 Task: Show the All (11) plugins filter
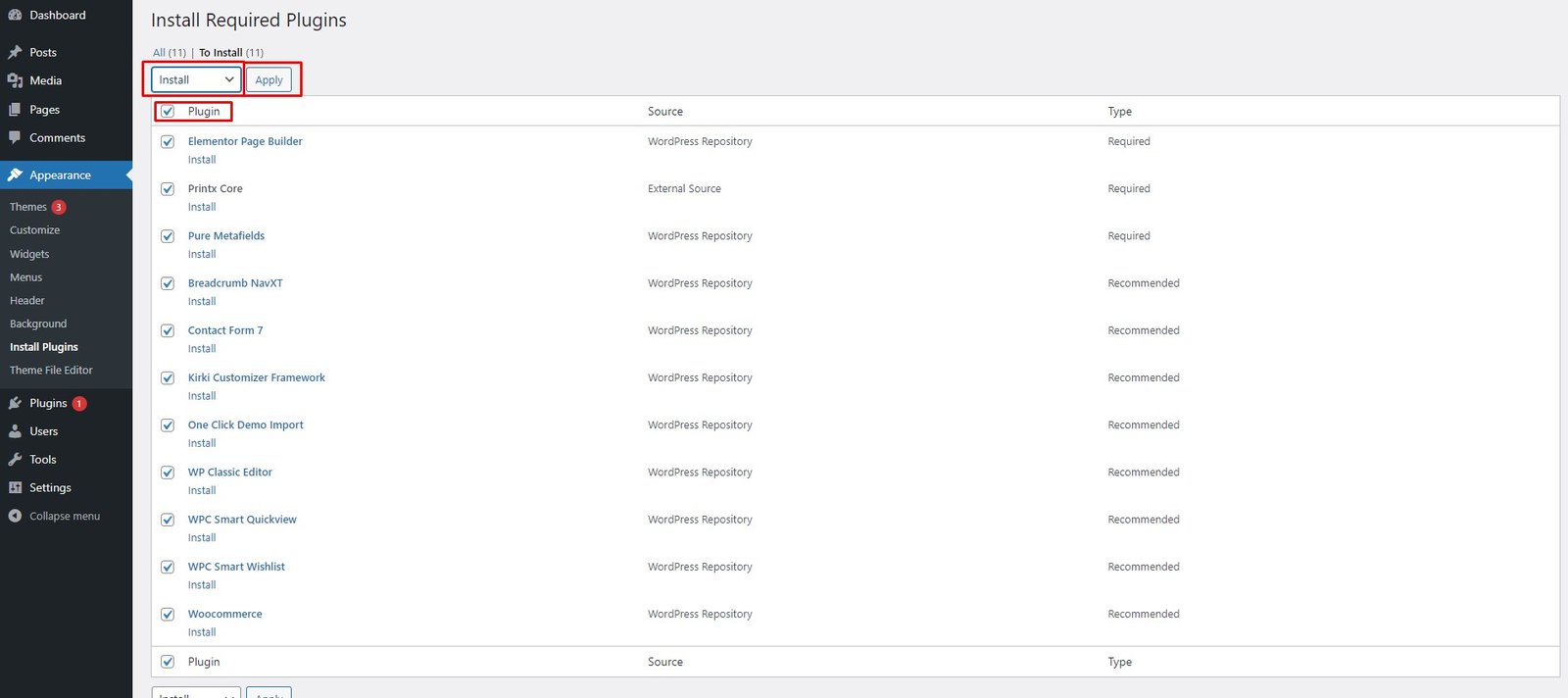pyautogui.click(x=170, y=53)
